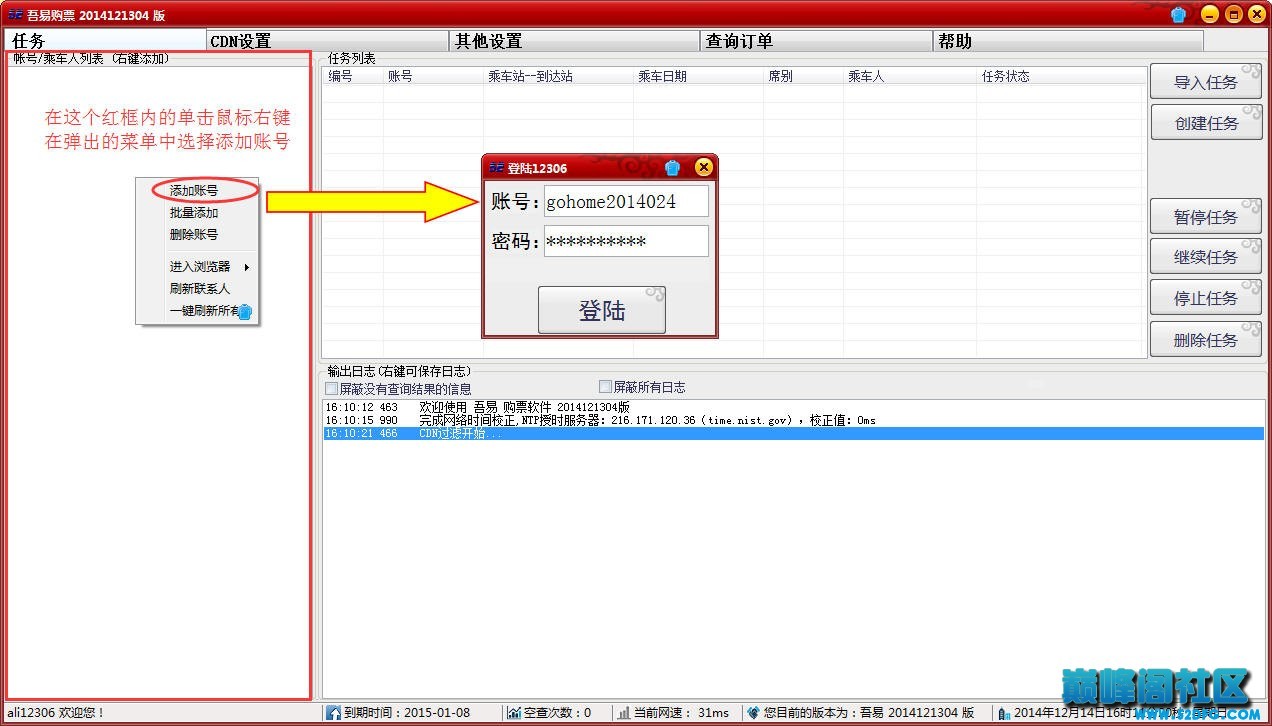
Task: Open the skin shirt icon in main title bar
Action: point(1178,14)
